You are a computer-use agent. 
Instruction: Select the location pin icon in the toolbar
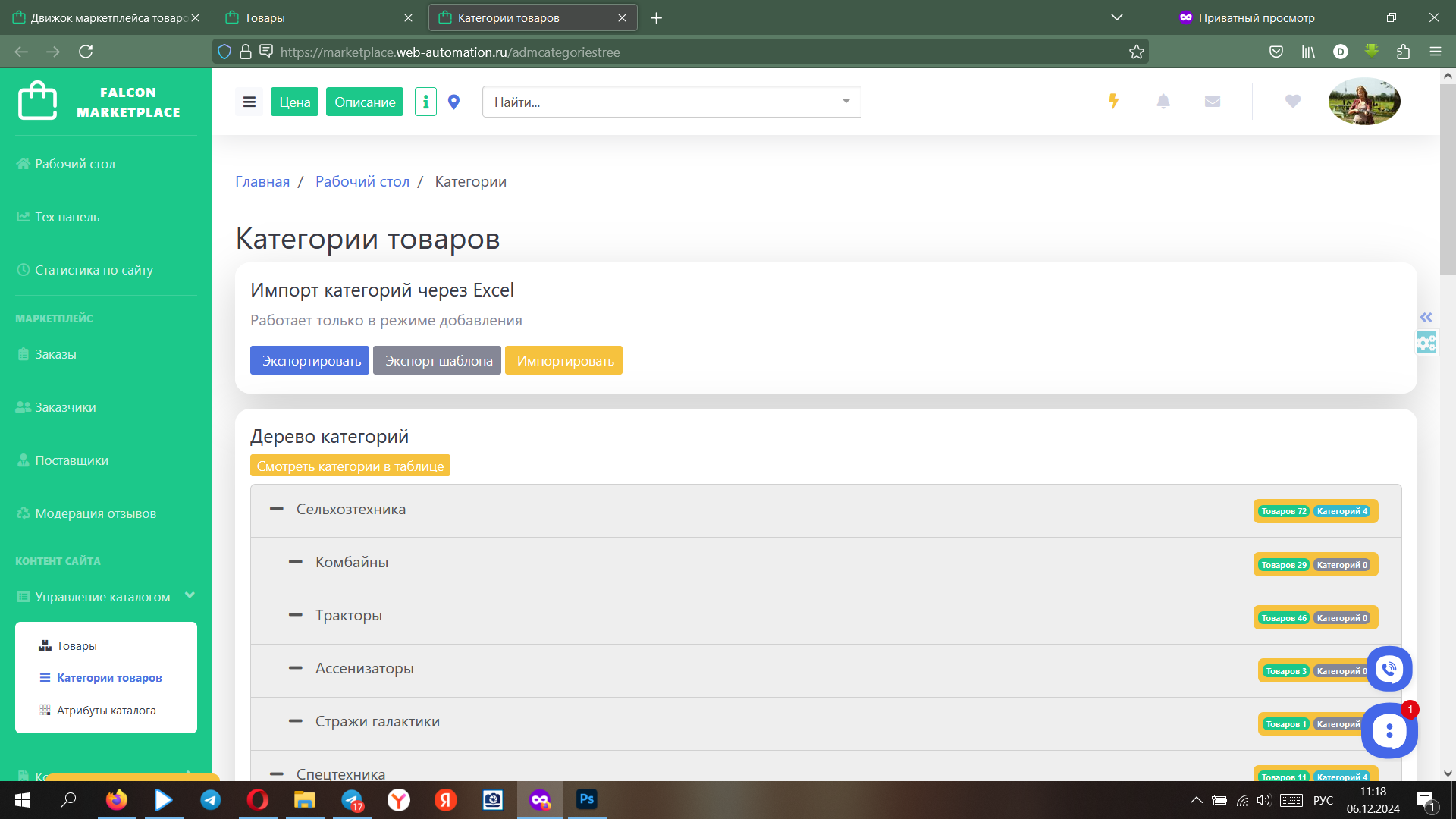453,101
